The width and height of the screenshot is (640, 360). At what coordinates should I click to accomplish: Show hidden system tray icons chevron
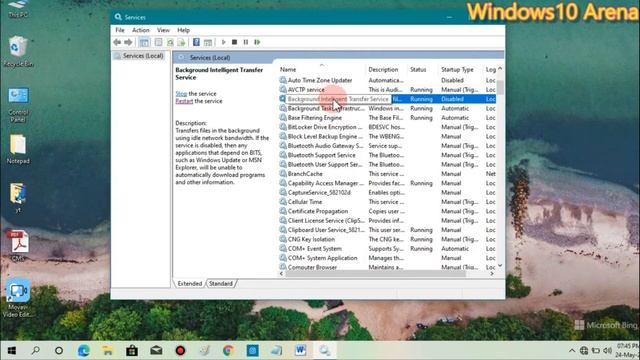(572, 351)
